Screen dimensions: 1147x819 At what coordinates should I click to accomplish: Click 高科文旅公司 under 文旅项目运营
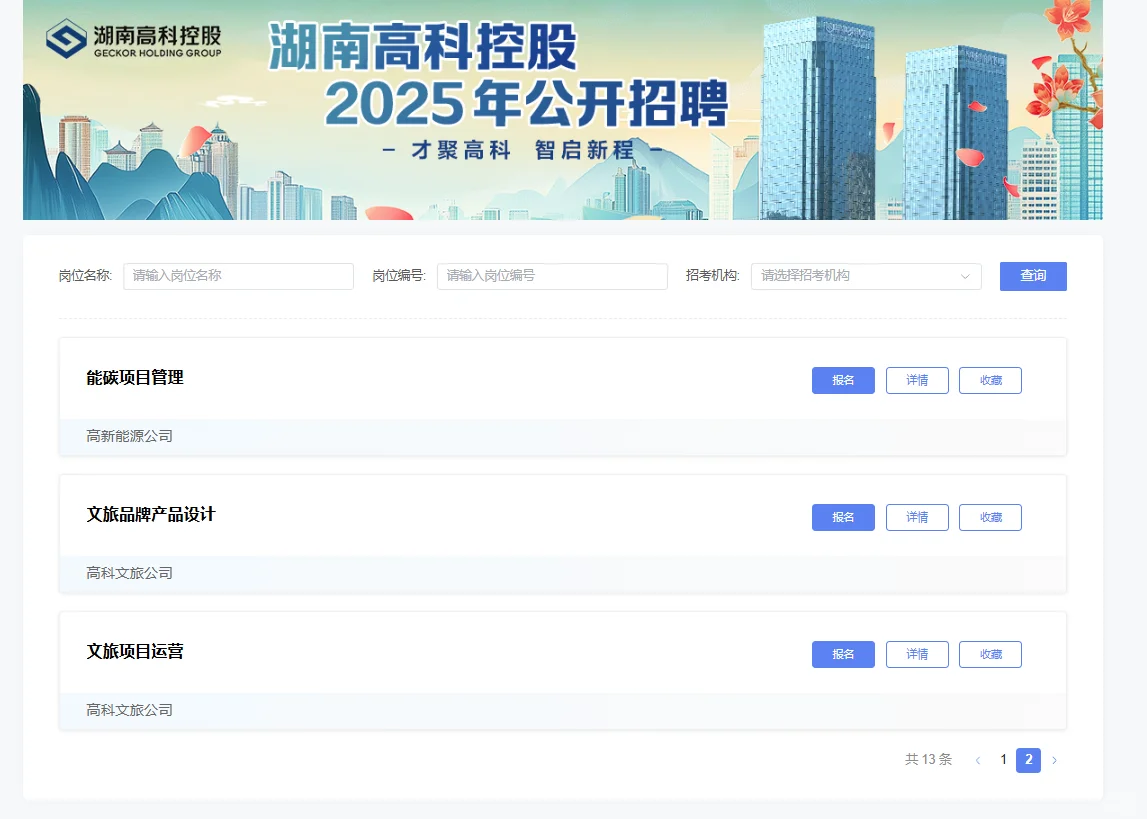point(129,710)
